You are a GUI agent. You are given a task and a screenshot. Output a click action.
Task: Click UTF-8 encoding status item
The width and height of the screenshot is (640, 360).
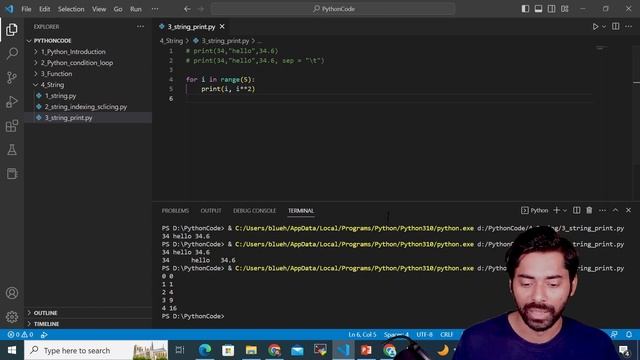(x=424, y=335)
